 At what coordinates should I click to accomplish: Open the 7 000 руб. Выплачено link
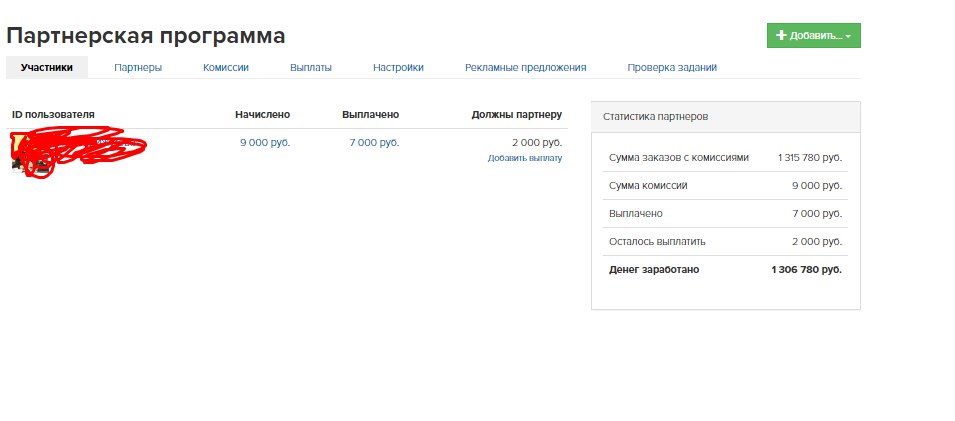[374, 143]
